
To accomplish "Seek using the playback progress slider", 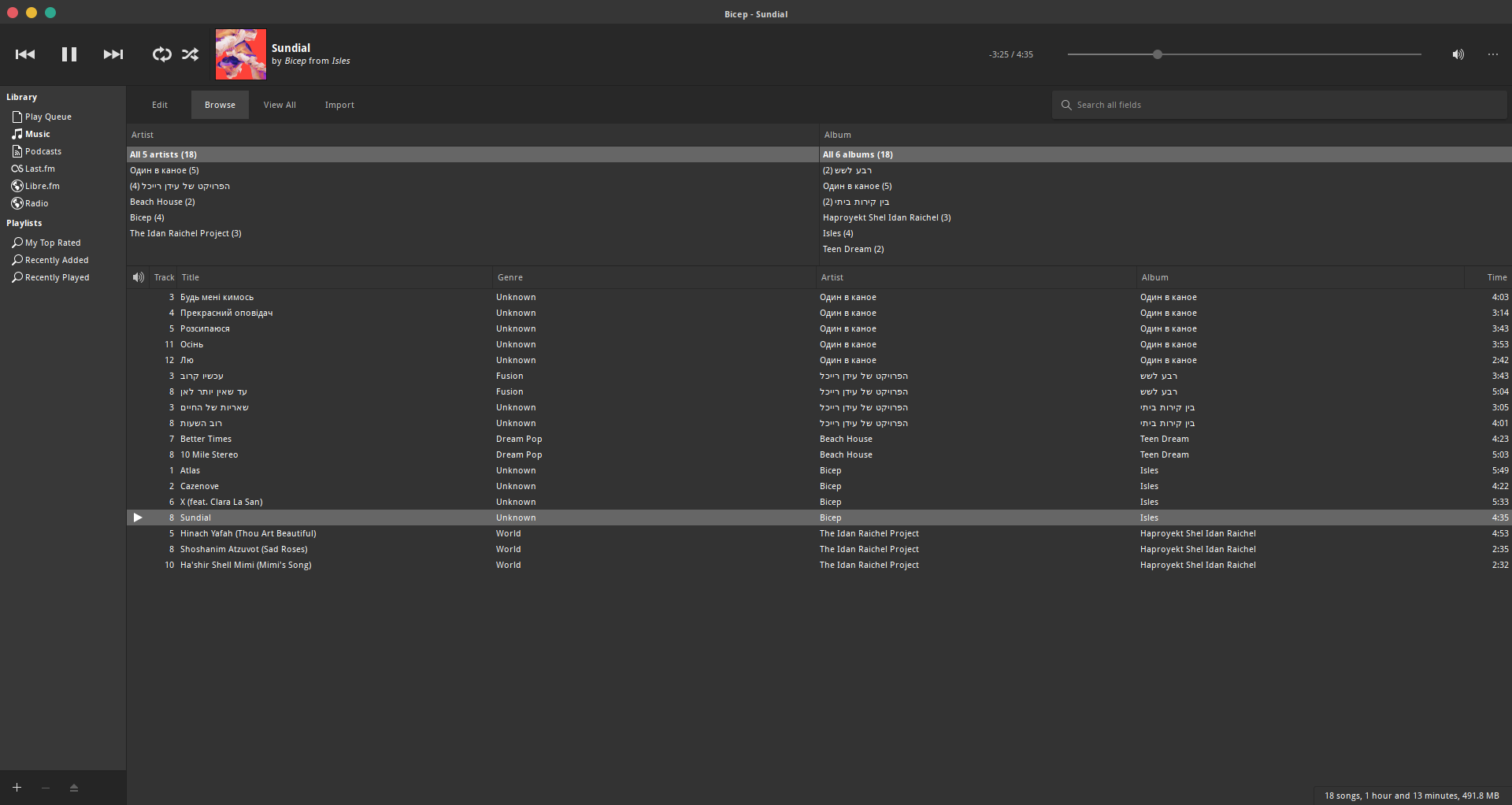I will click(x=1244, y=54).
